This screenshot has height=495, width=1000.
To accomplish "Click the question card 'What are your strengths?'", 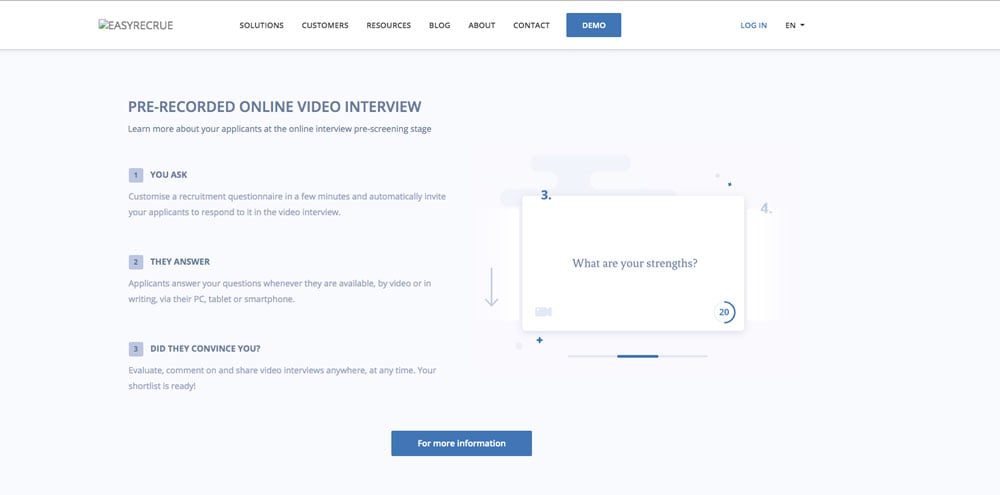I will [633, 263].
